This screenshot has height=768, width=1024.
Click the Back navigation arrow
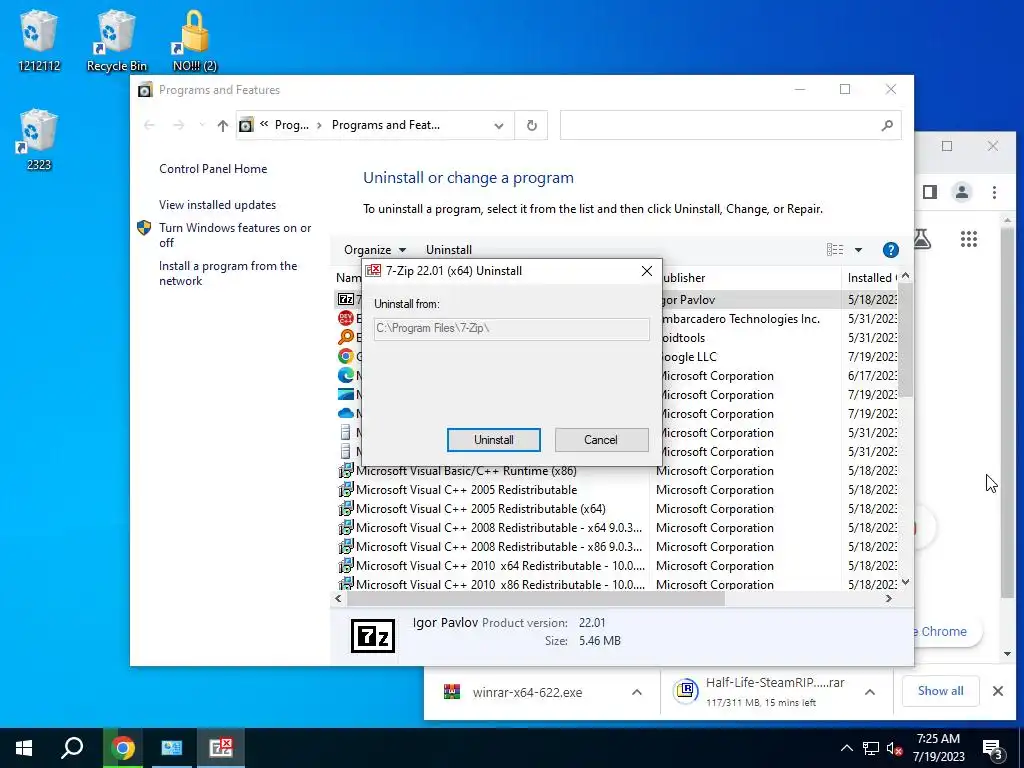(149, 125)
